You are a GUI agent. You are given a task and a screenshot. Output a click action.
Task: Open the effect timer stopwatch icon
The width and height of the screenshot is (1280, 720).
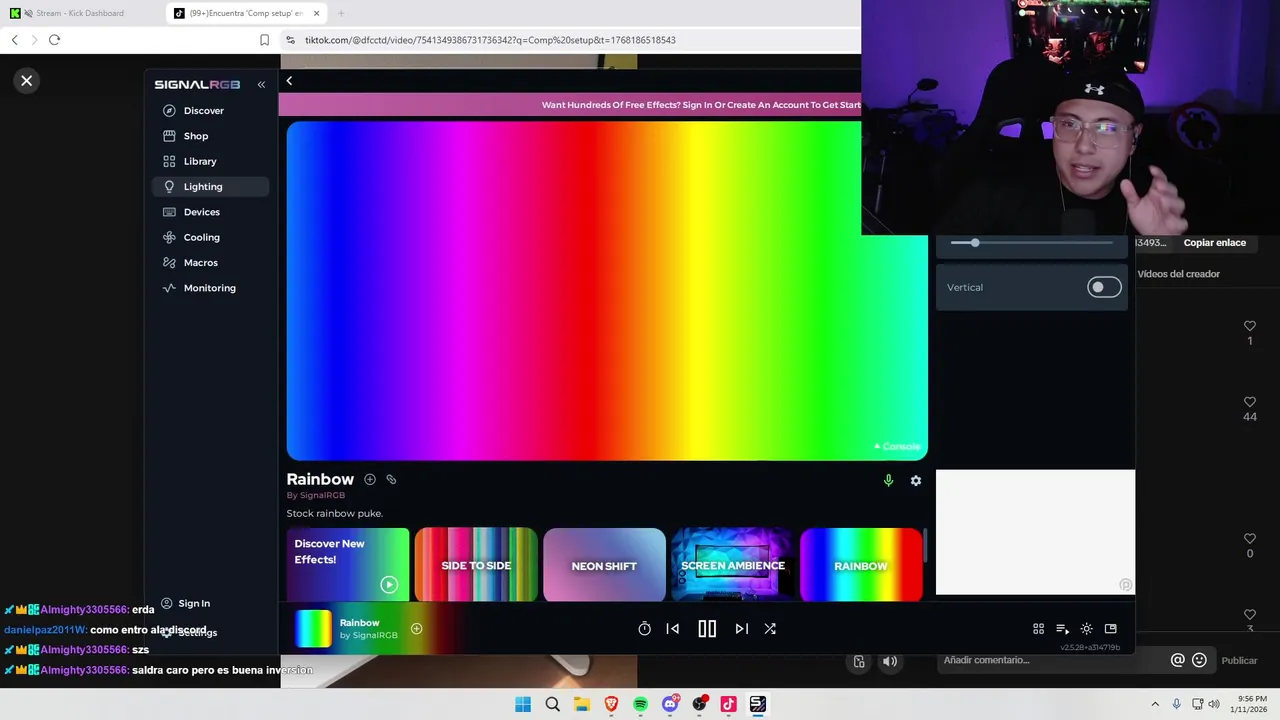pyautogui.click(x=645, y=629)
